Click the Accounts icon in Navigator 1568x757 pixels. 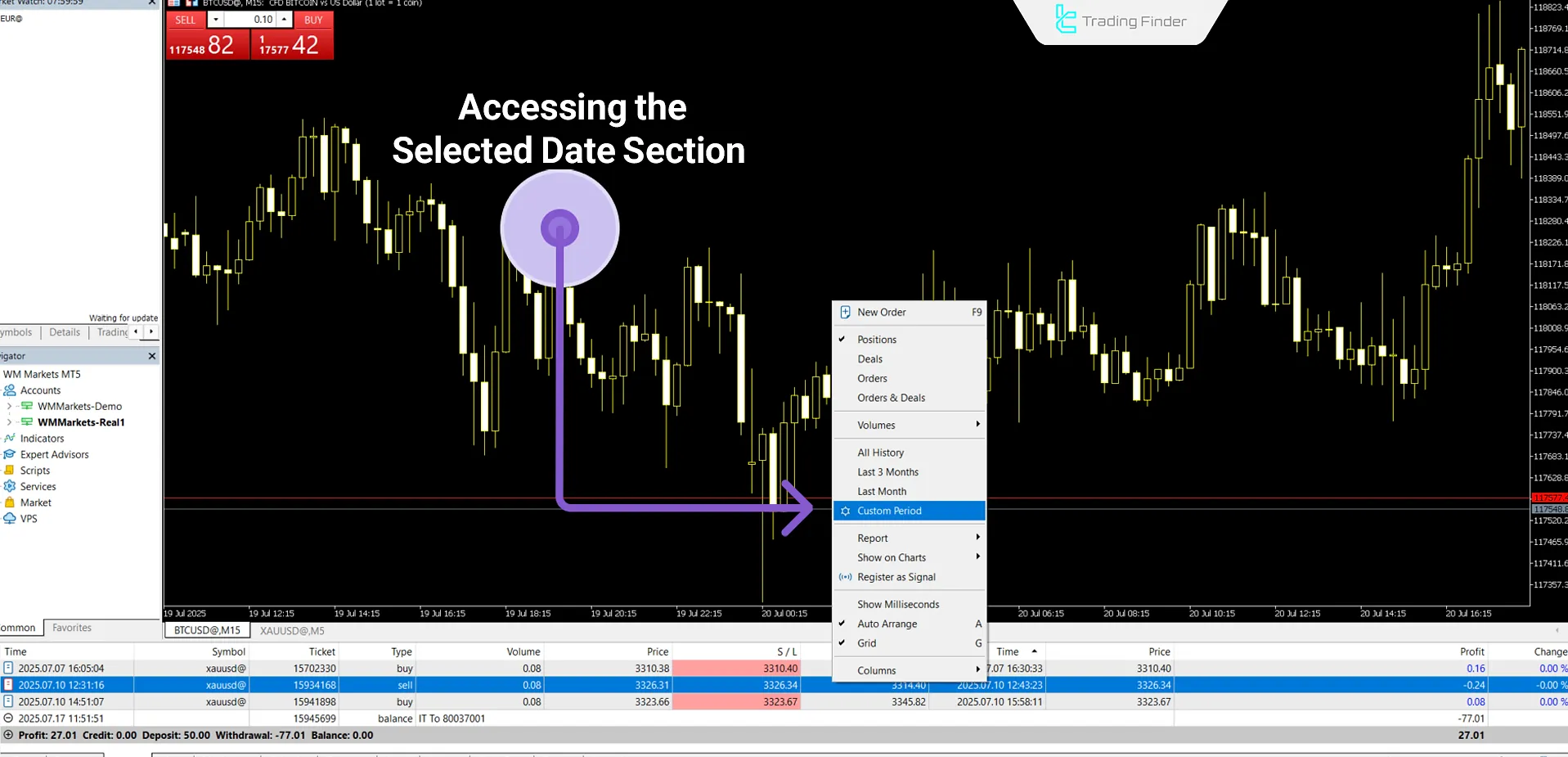10,390
